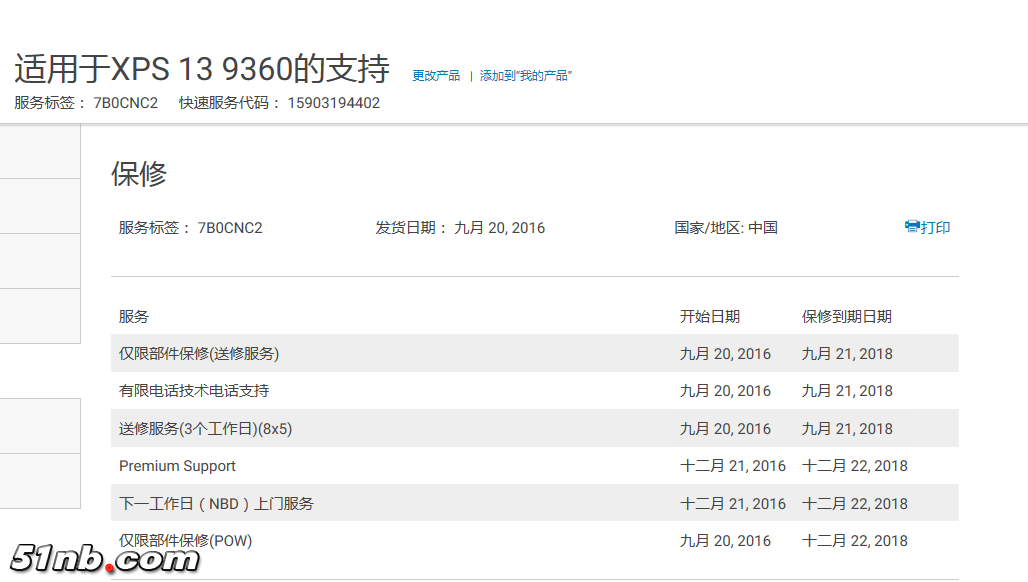The width and height of the screenshot is (1028, 582).
Task: Click the 保修 section heading
Action: tap(139, 174)
